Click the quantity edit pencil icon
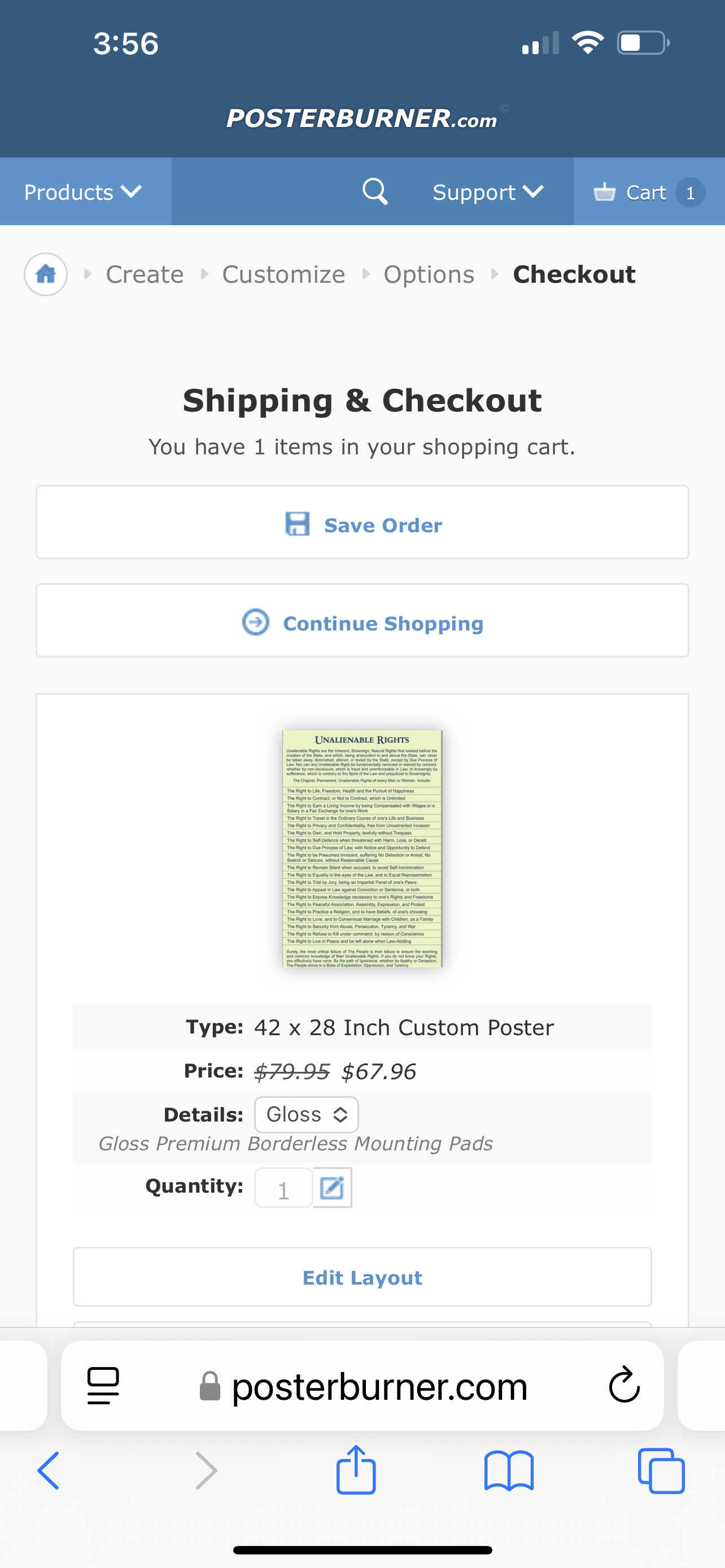The height and width of the screenshot is (1568, 725). pos(333,1188)
